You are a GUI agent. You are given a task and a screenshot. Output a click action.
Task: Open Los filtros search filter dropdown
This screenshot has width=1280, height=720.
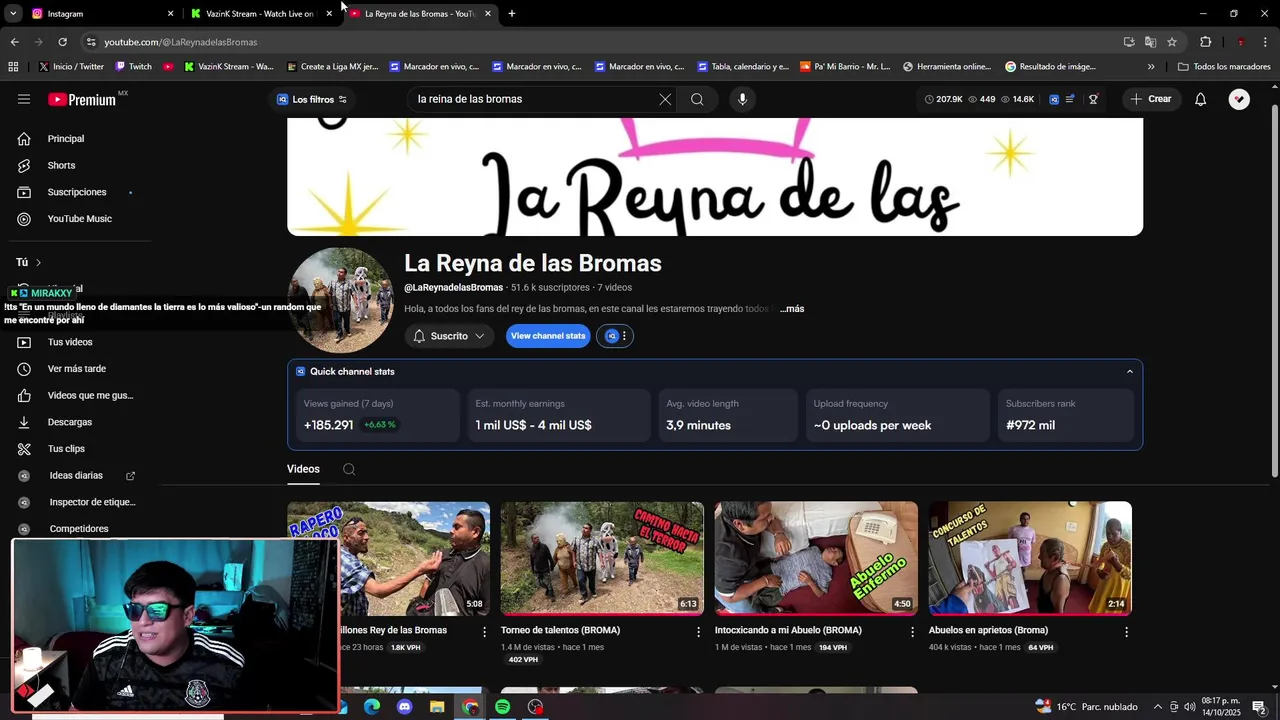[312, 99]
